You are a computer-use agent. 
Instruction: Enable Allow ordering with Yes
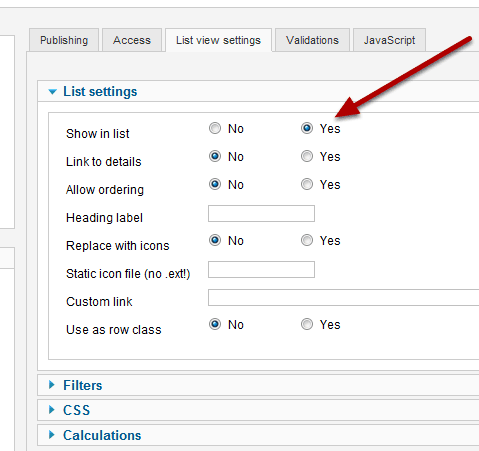(307, 184)
